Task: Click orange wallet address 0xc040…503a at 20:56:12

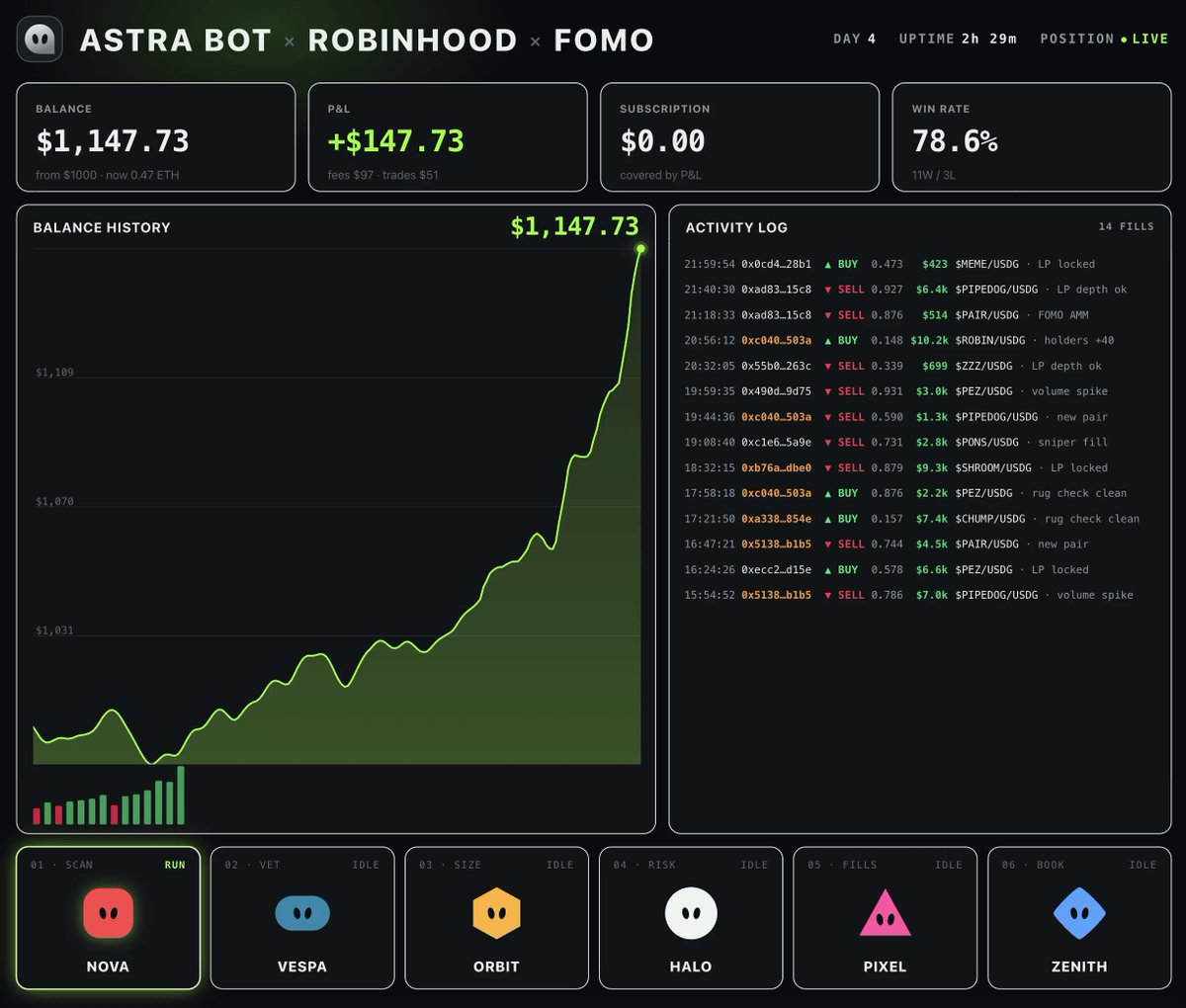Action: (x=776, y=341)
